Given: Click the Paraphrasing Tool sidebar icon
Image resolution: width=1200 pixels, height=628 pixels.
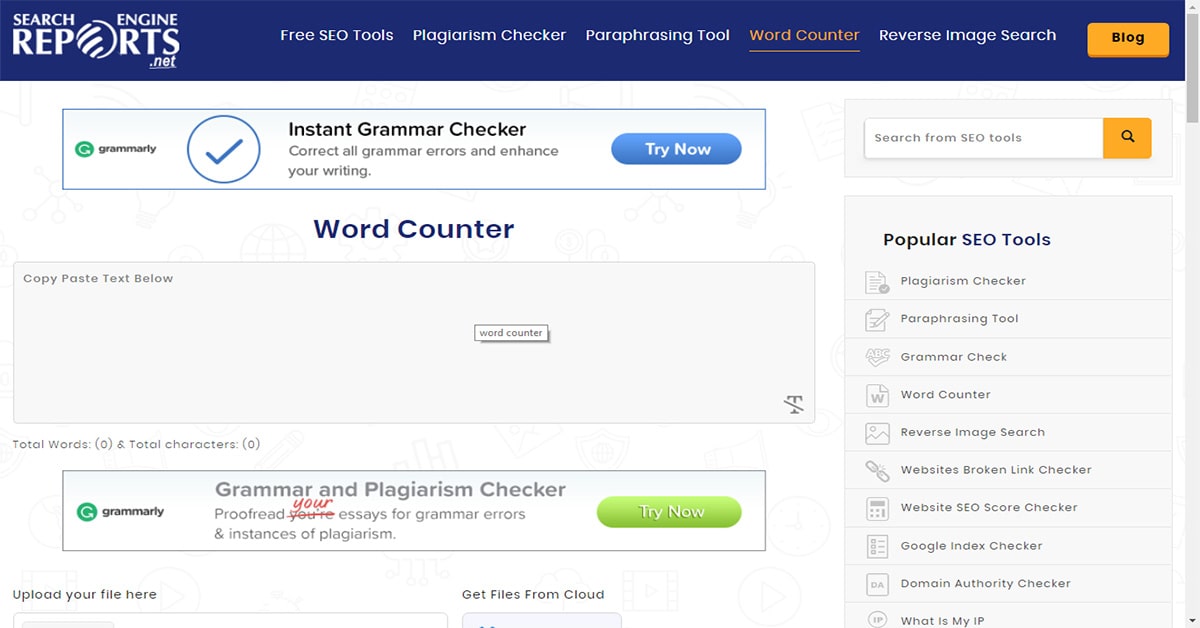Looking at the screenshot, I should pyautogui.click(x=877, y=319).
